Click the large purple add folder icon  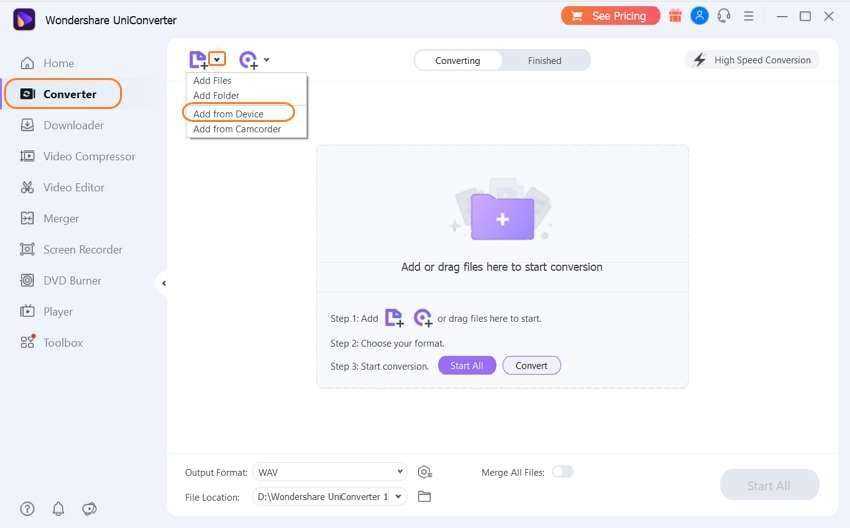[x=502, y=216]
